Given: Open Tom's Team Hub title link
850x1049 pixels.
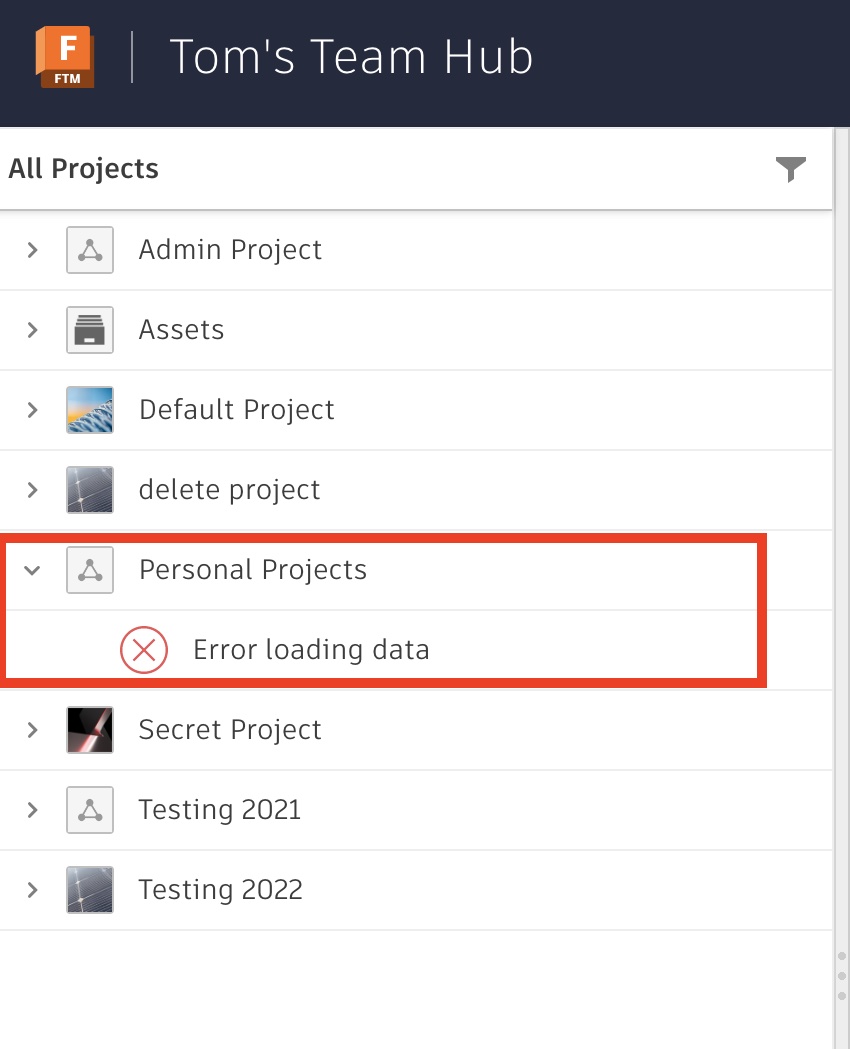Looking at the screenshot, I should click(x=351, y=57).
